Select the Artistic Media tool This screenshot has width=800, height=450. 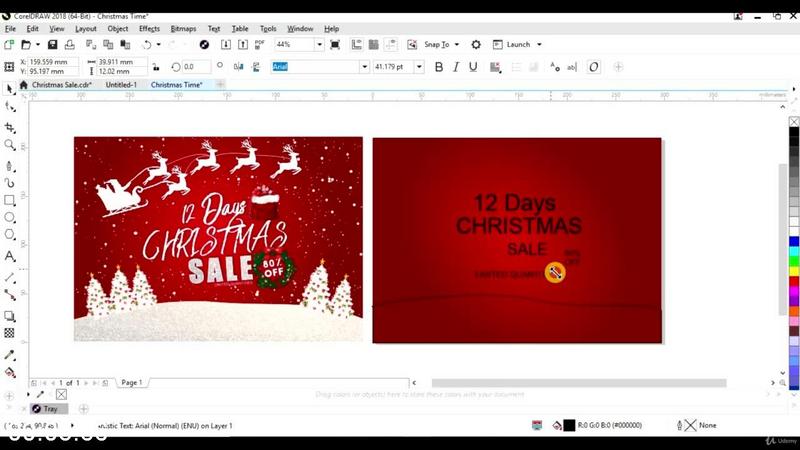10,183
